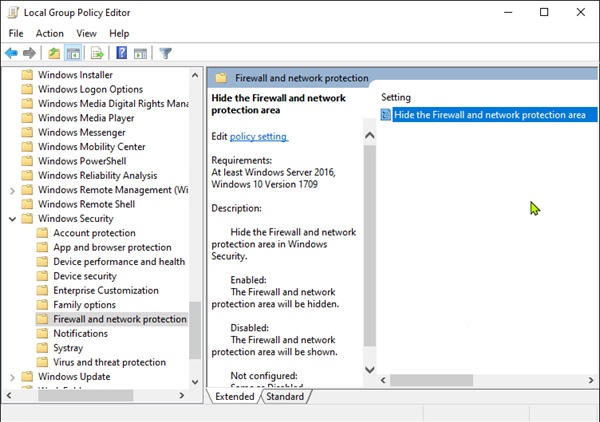Switch to the Extended tab

[x=235, y=396]
